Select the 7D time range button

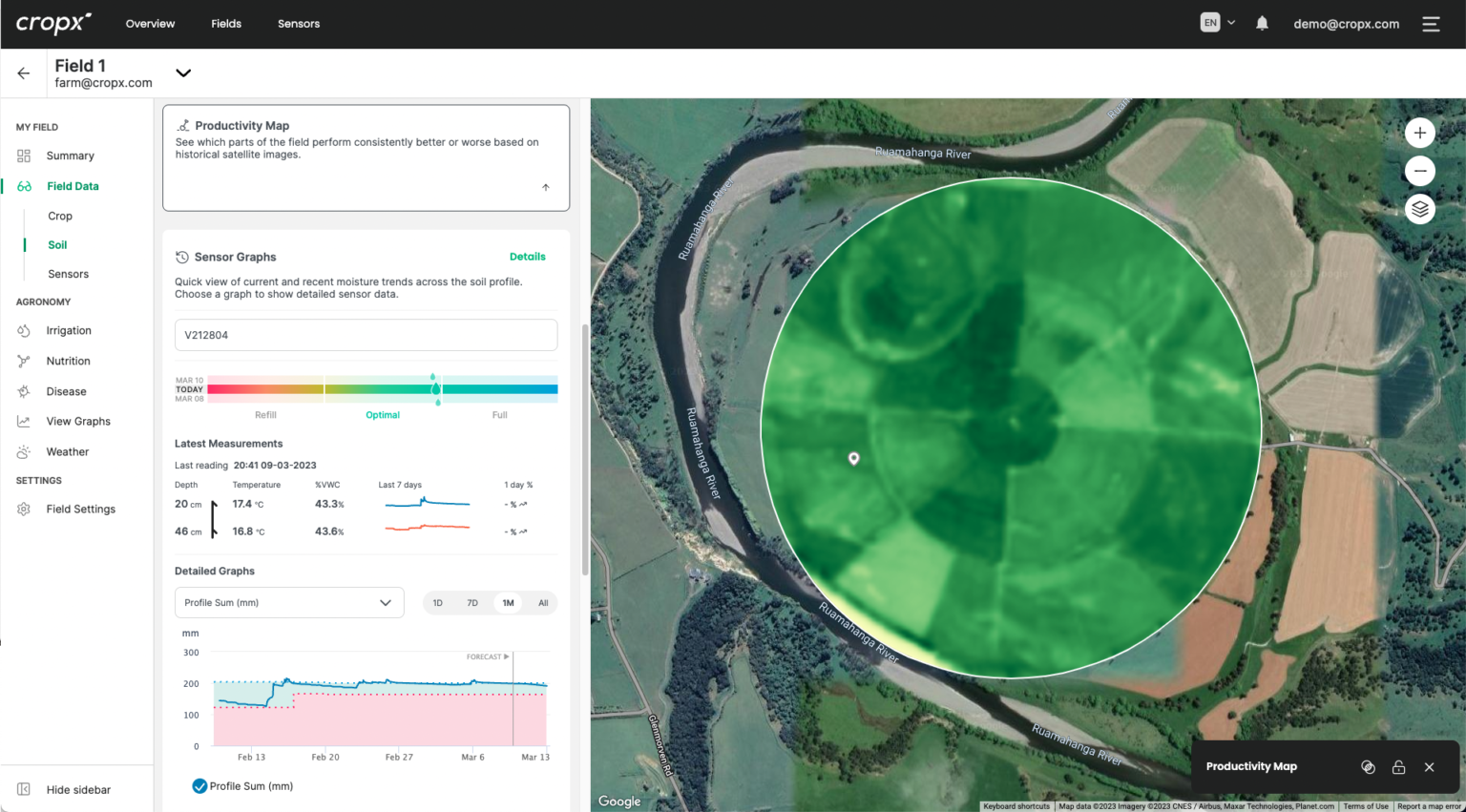pos(472,602)
